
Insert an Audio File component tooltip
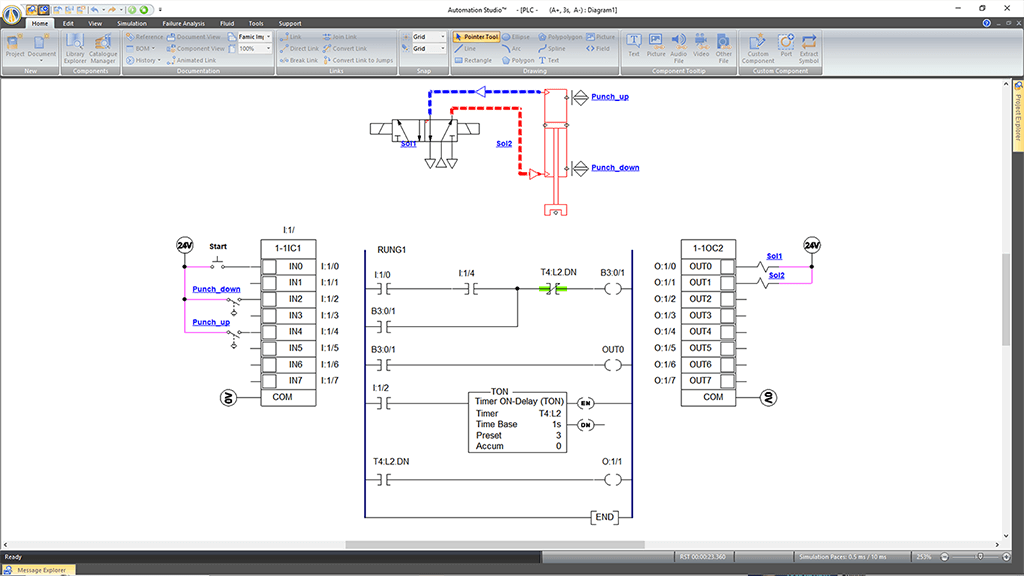[679, 46]
